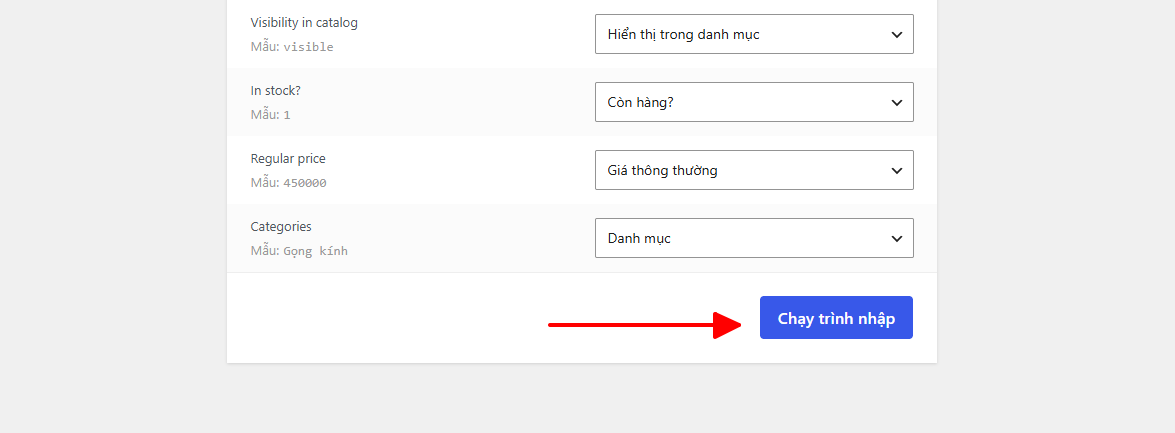Viewport: 1175px width, 433px height.
Task: Click the "In stock?" column label
Action: [275, 91]
